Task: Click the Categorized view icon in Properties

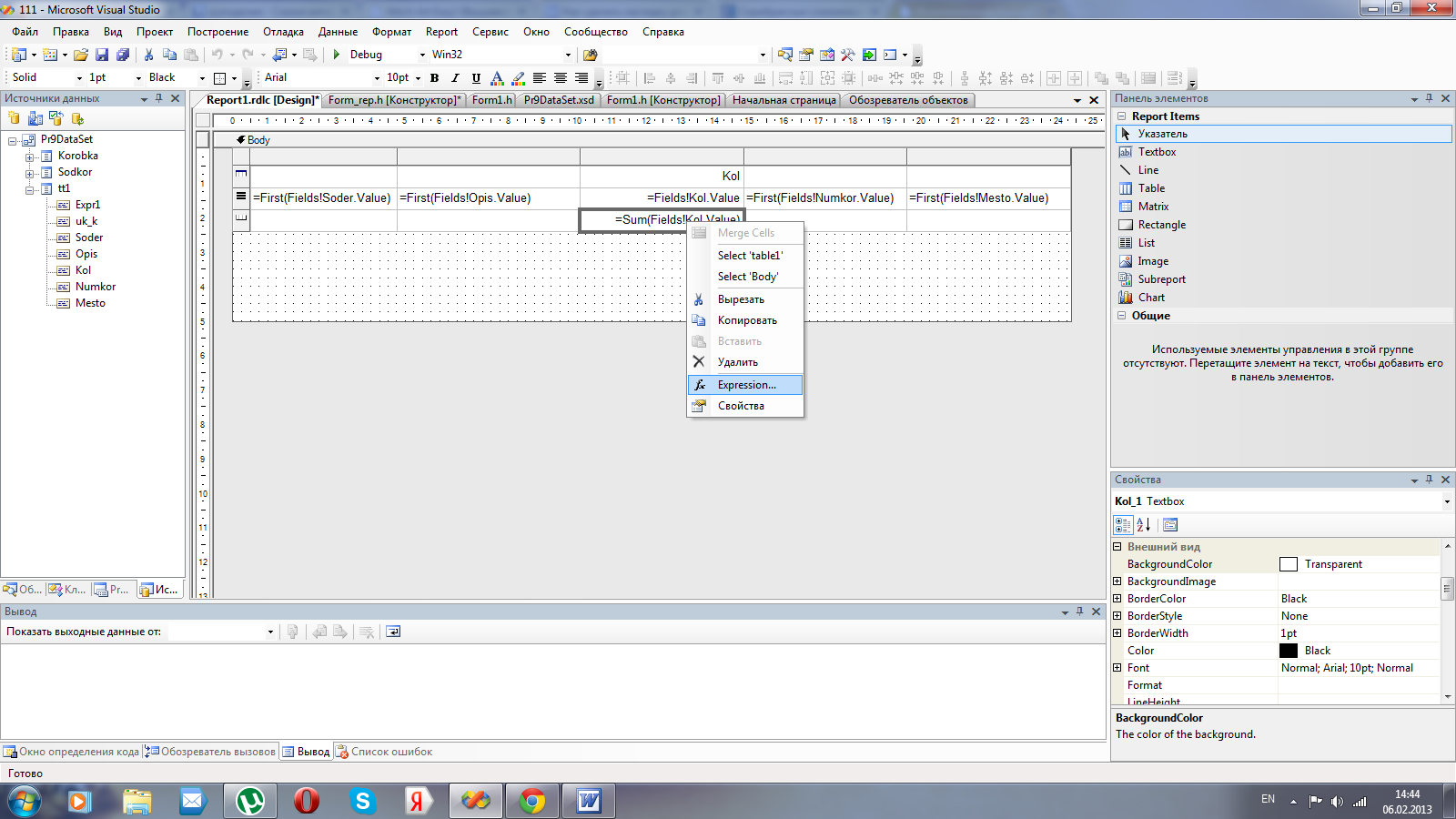Action: pyautogui.click(x=1123, y=525)
